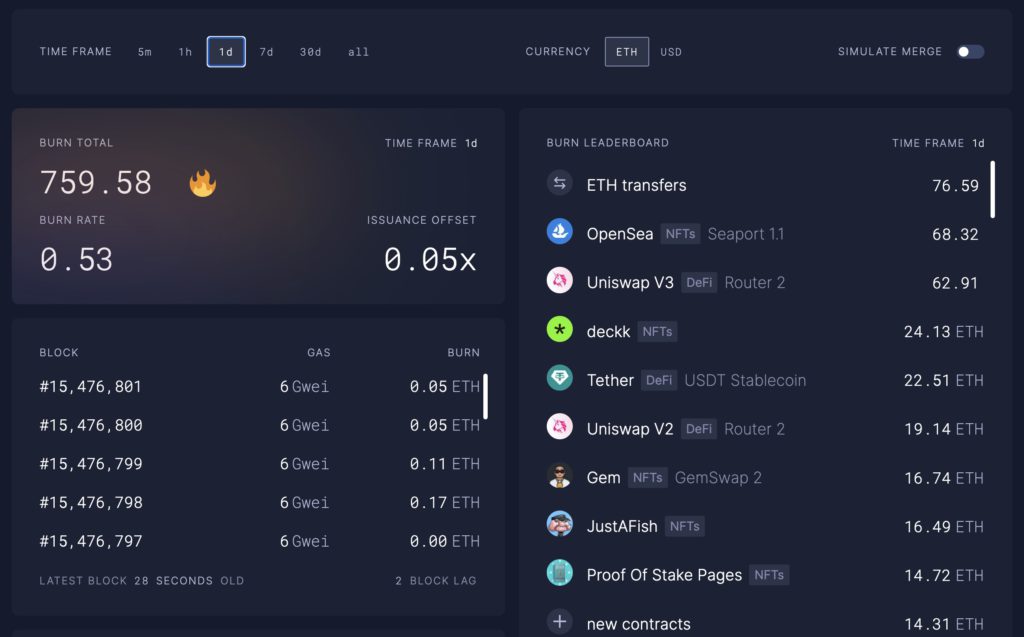Select the 1d time frame
Screen dimensions: 1024x637
(226, 52)
